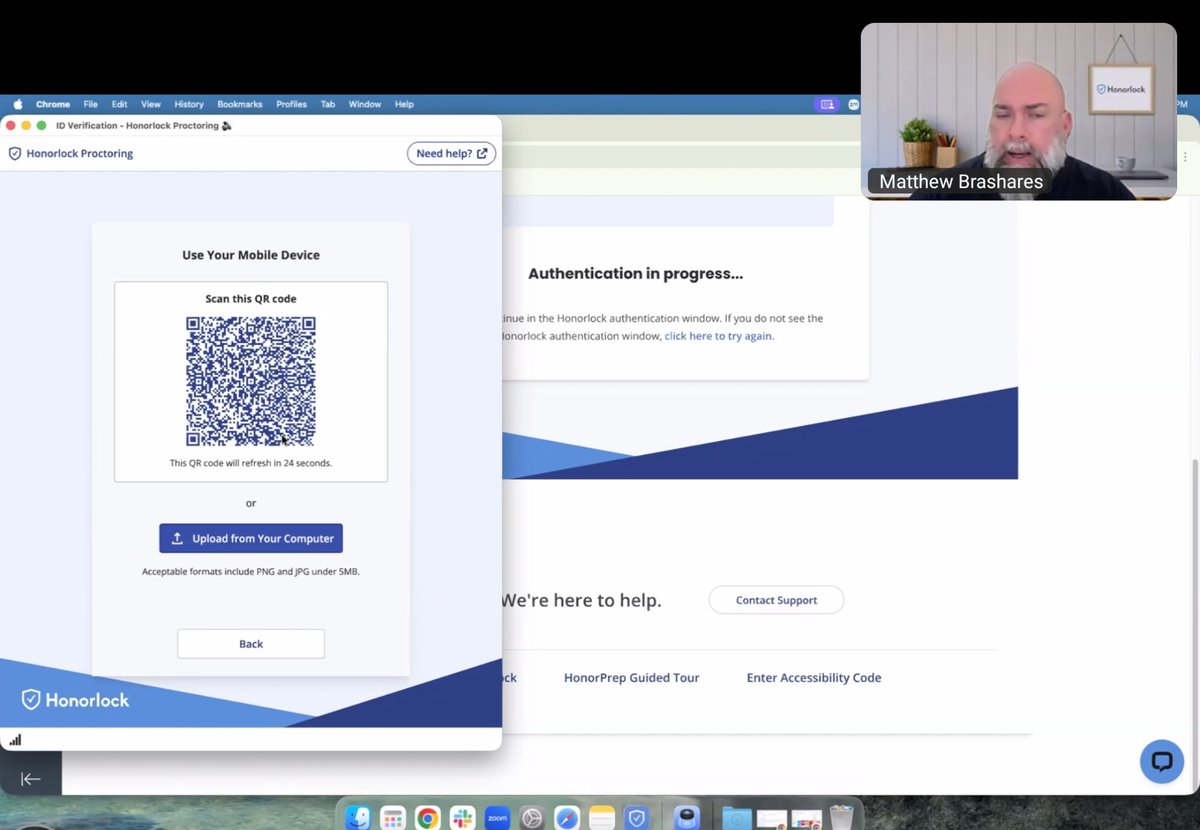Open the Apple menu
Image resolution: width=1200 pixels, height=830 pixels.
click(17, 104)
